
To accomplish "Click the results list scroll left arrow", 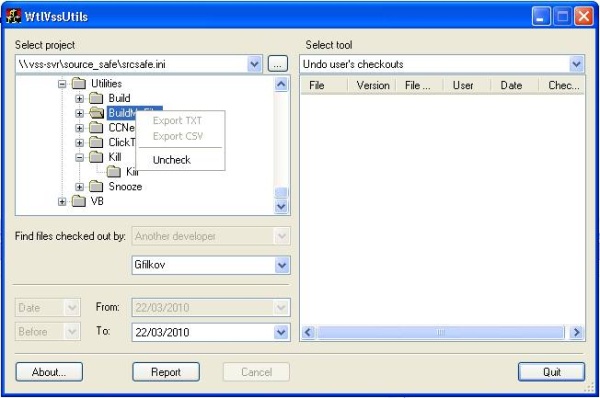I will click(309, 332).
